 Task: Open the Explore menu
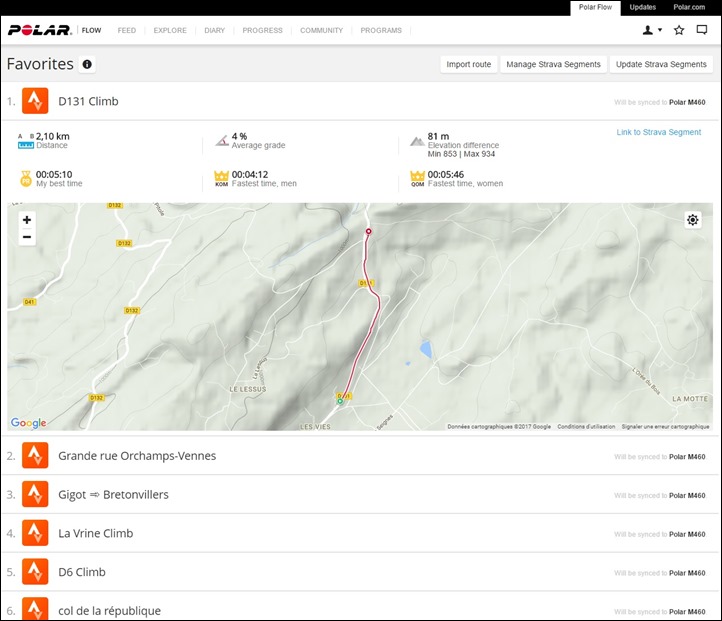point(170,30)
